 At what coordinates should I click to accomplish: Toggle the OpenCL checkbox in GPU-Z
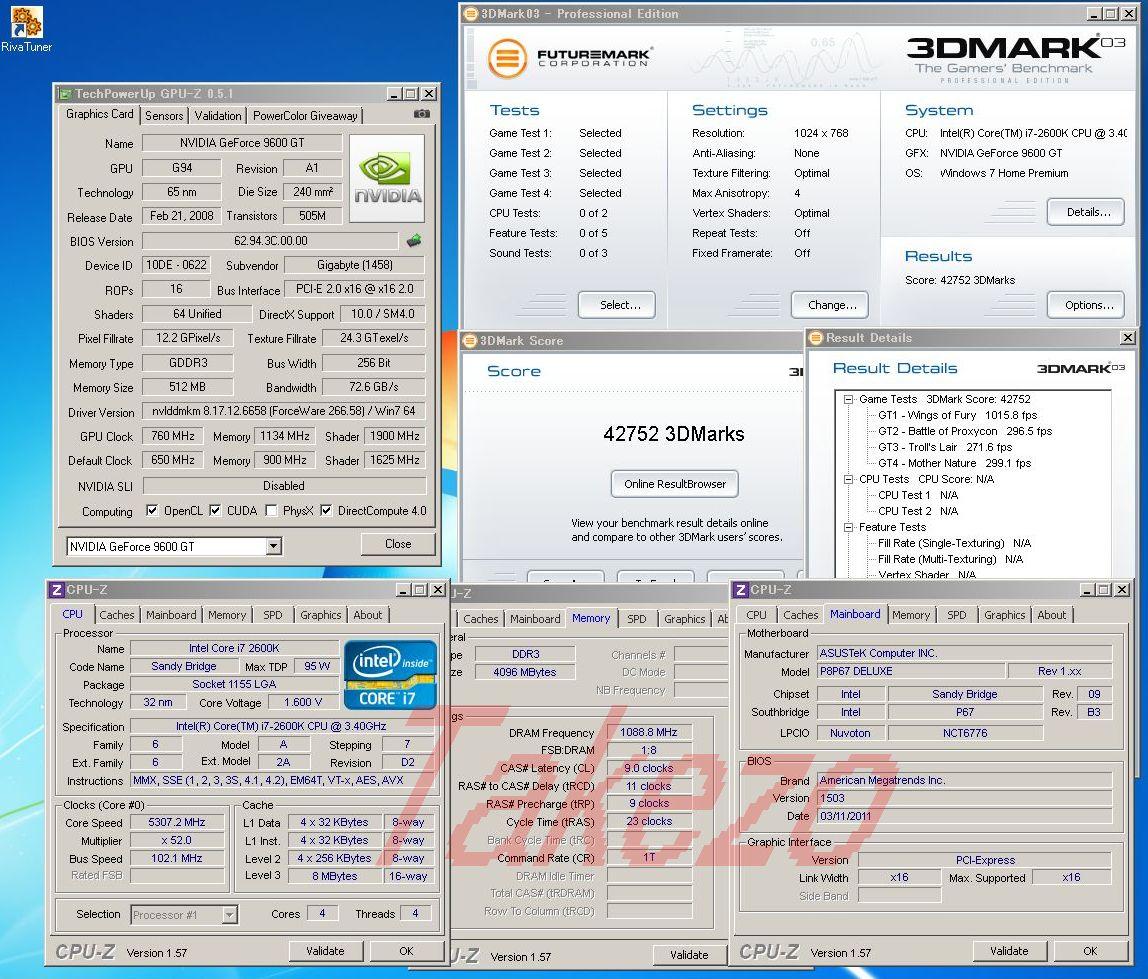click(x=152, y=510)
